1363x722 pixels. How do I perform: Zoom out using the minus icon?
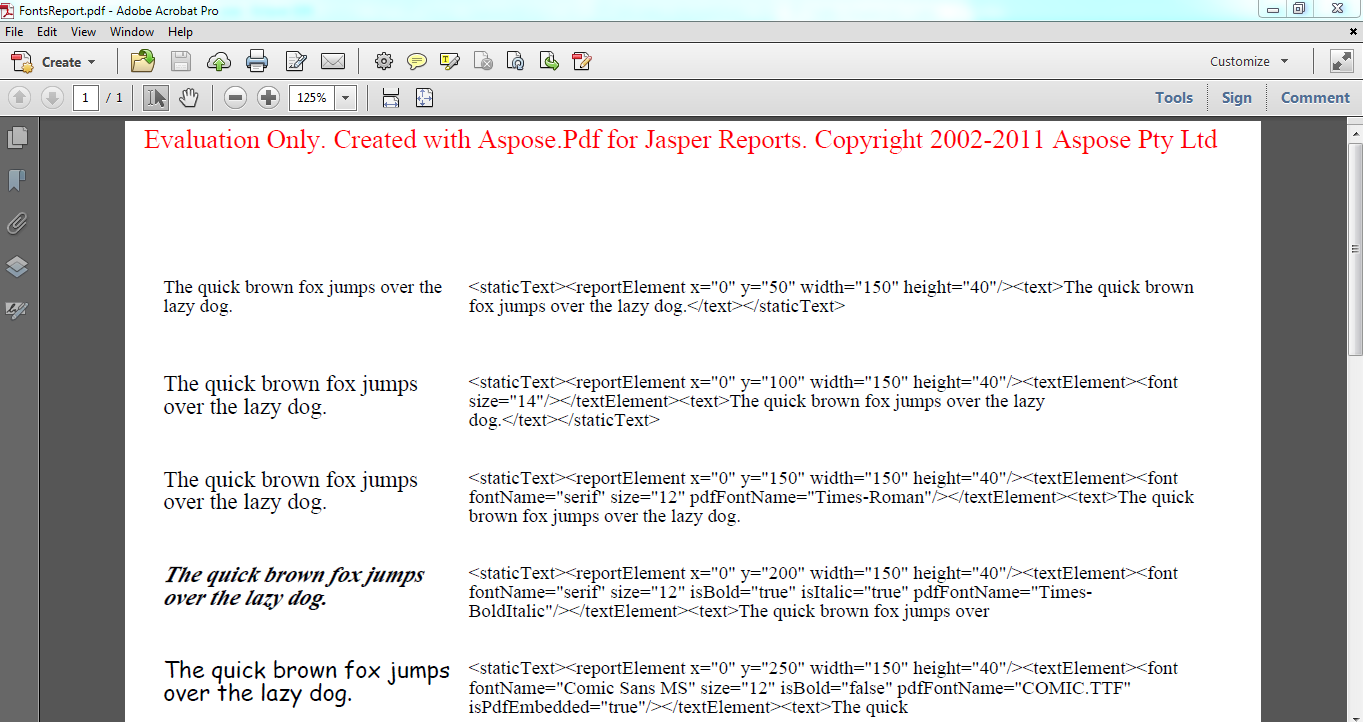click(235, 97)
